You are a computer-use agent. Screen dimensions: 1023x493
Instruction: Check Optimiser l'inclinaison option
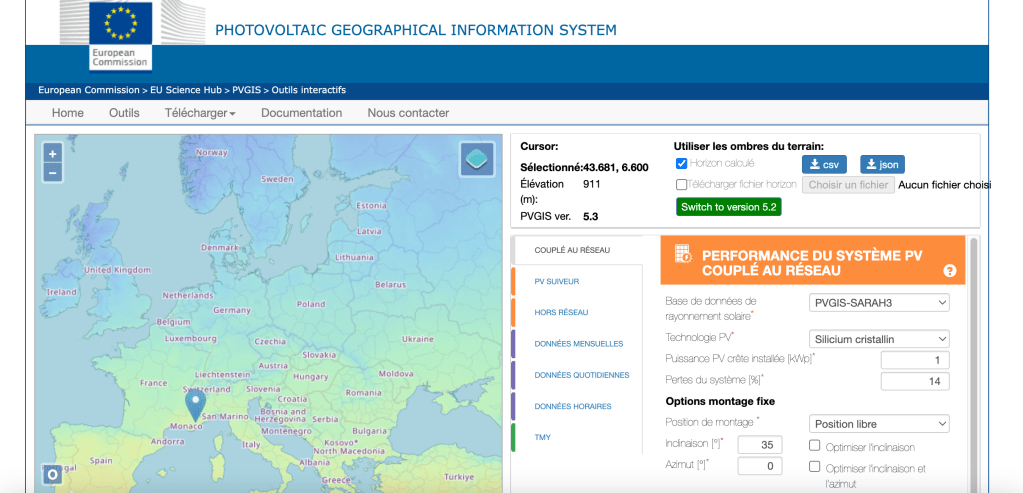tap(814, 445)
